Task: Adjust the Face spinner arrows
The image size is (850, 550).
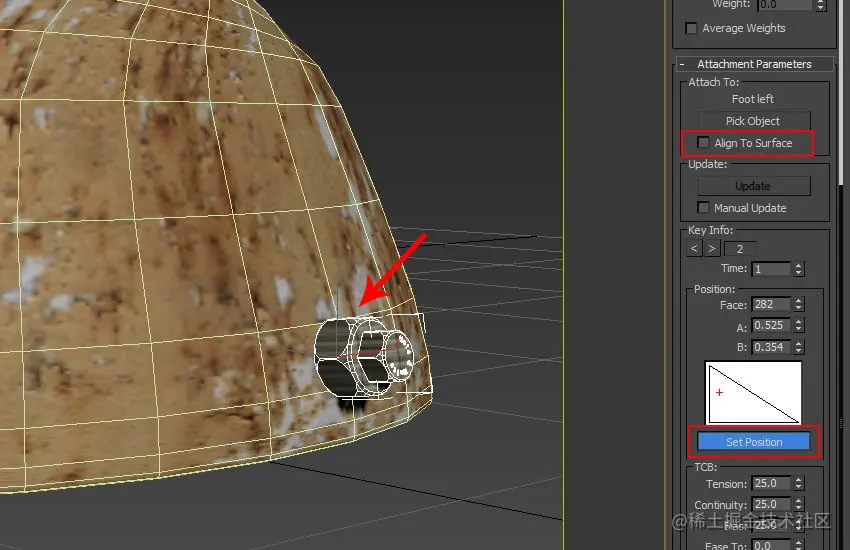Action: 799,305
